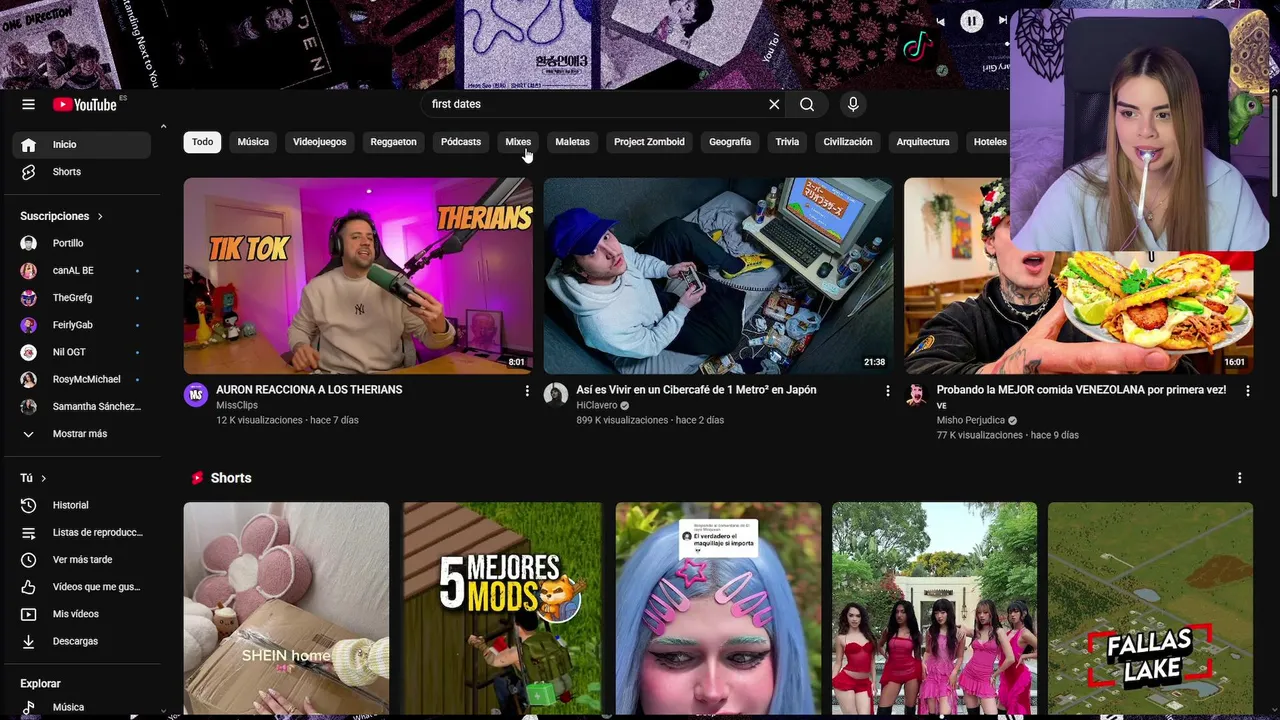Viewport: 1280px width, 720px height.
Task: Open the Portillo channel subscription
Action: [x=82, y=243]
